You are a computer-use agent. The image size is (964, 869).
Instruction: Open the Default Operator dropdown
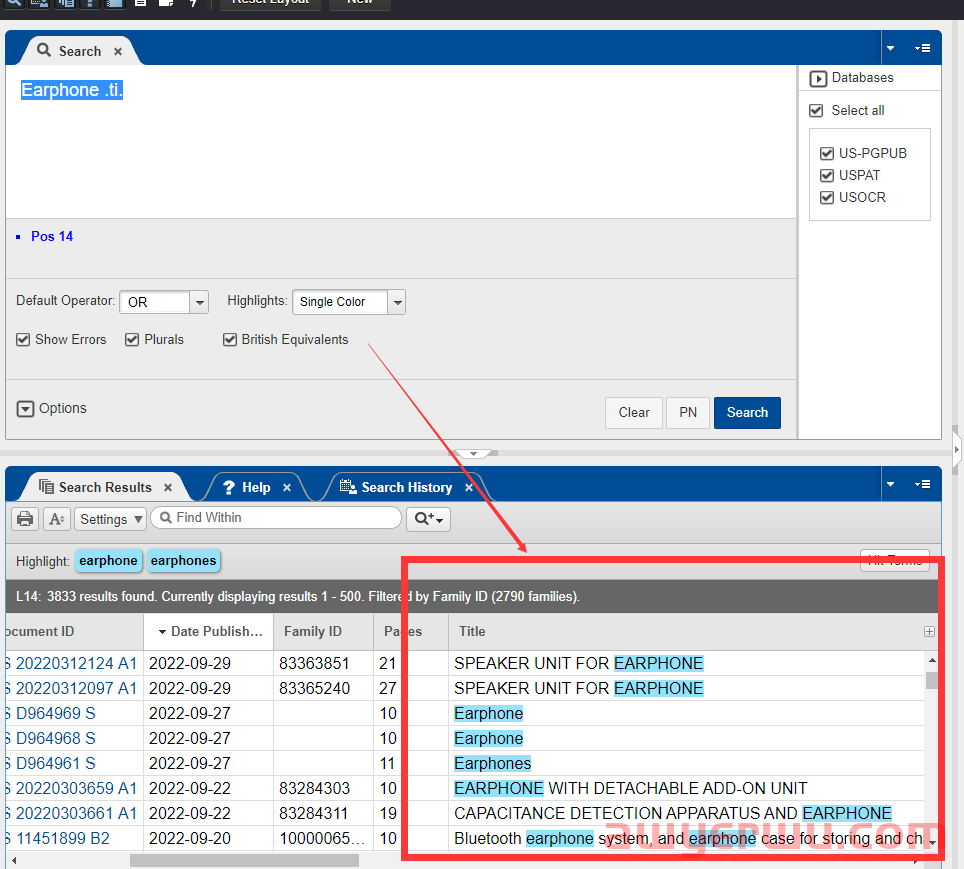(x=198, y=302)
